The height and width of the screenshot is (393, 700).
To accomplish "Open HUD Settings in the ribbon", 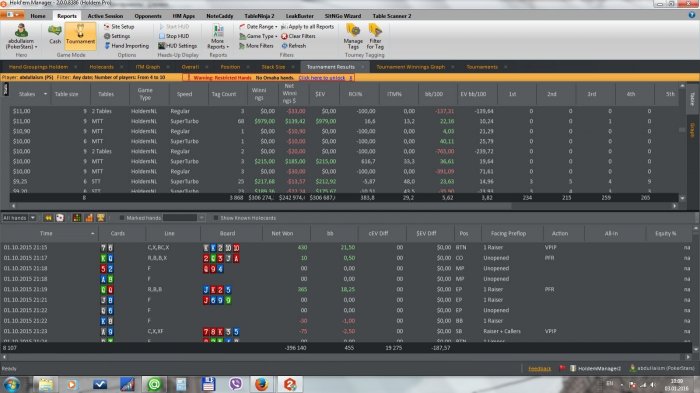I will pos(177,46).
